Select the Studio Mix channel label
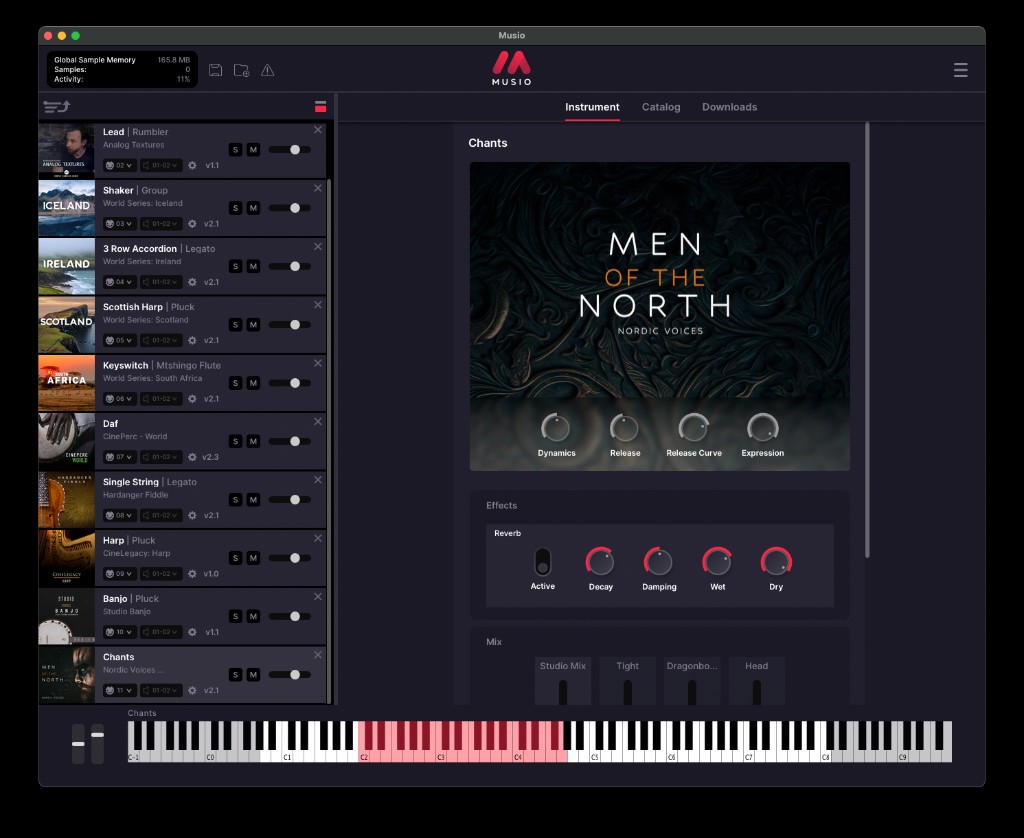 (563, 666)
